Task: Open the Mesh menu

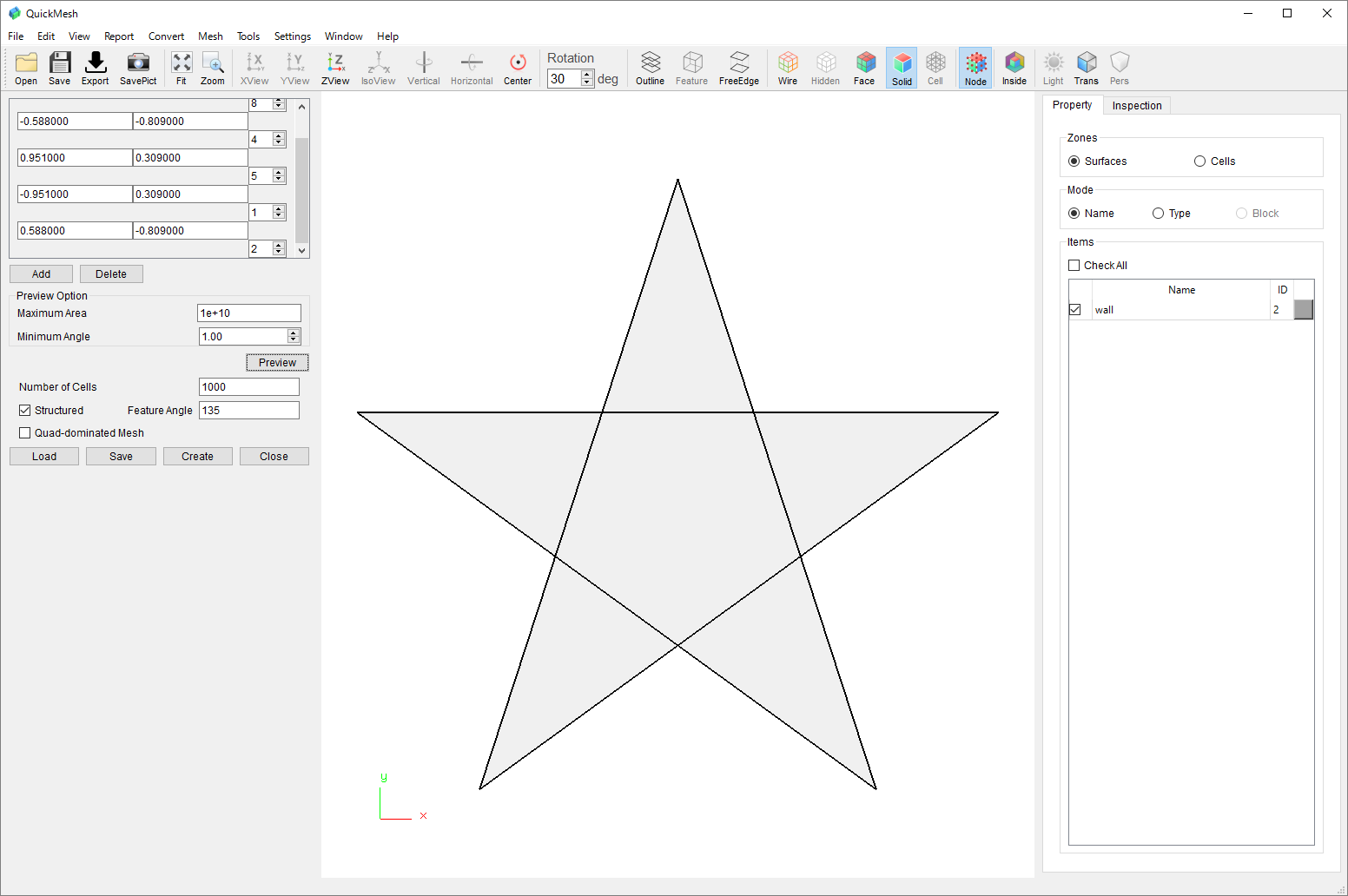Action: pos(210,36)
